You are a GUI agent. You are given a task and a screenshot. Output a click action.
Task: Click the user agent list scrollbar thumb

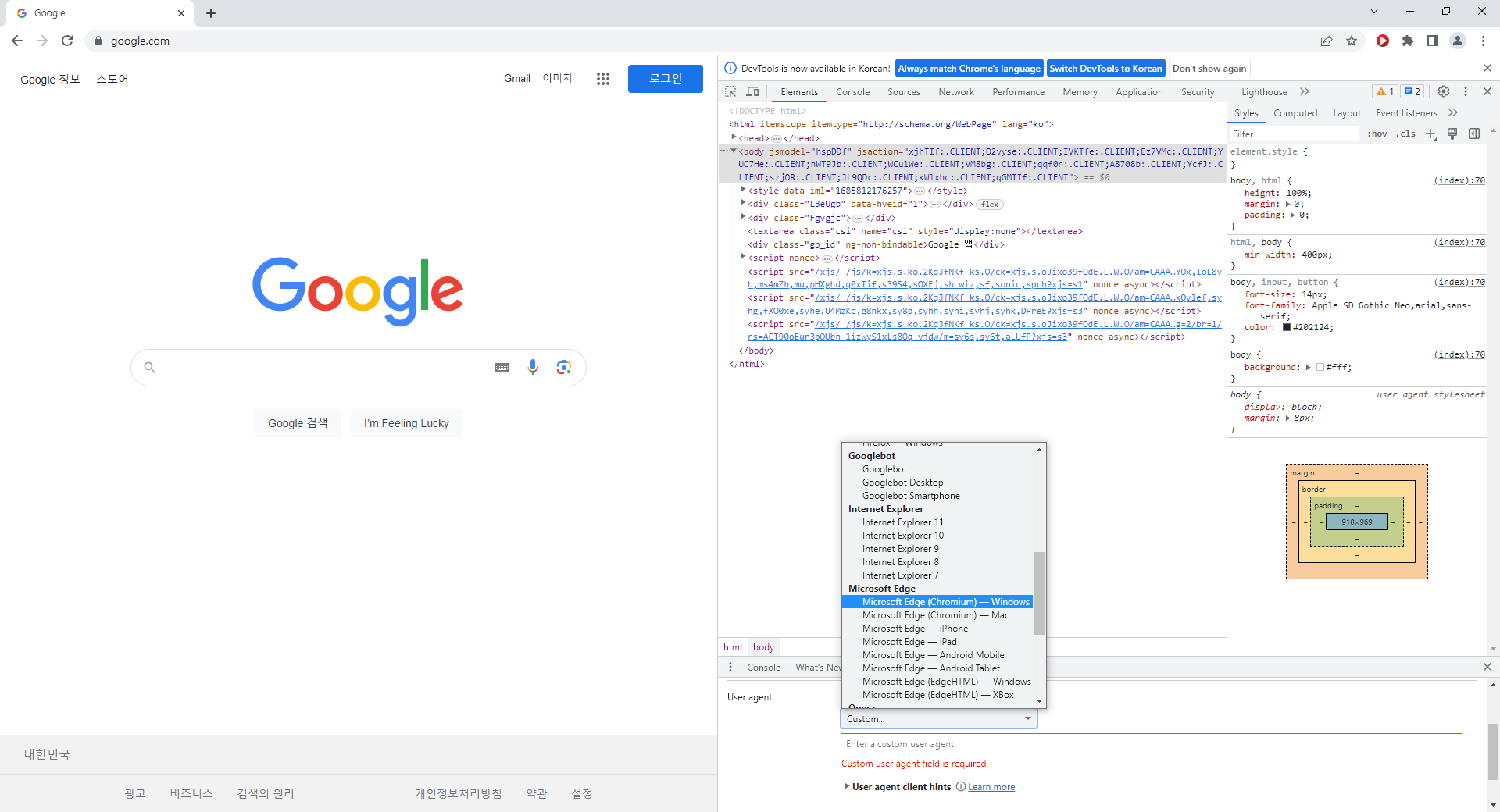(x=1039, y=593)
